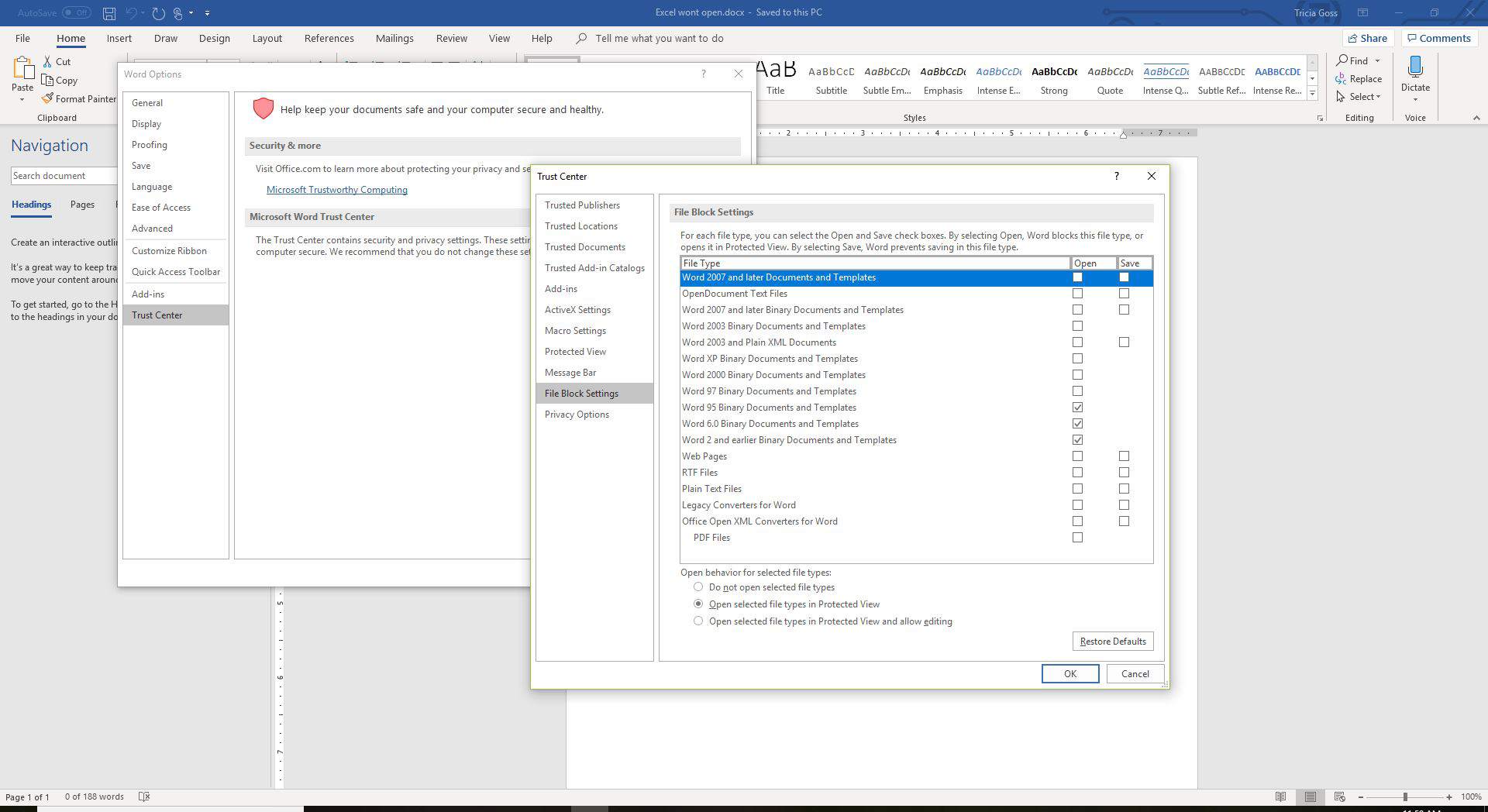Select 'Protected View and allow editing' radio option
This screenshot has width=1488, height=812.
coord(698,621)
